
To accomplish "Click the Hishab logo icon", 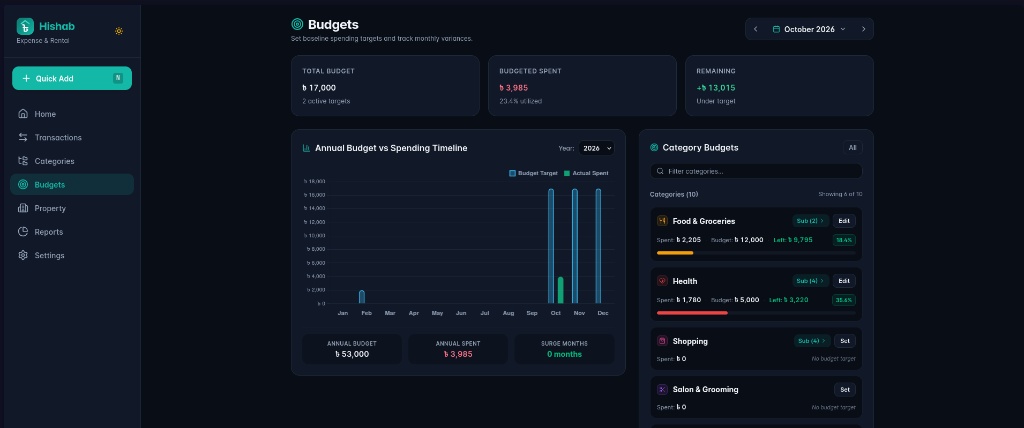I will pyautogui.click(x=25, y=27).
